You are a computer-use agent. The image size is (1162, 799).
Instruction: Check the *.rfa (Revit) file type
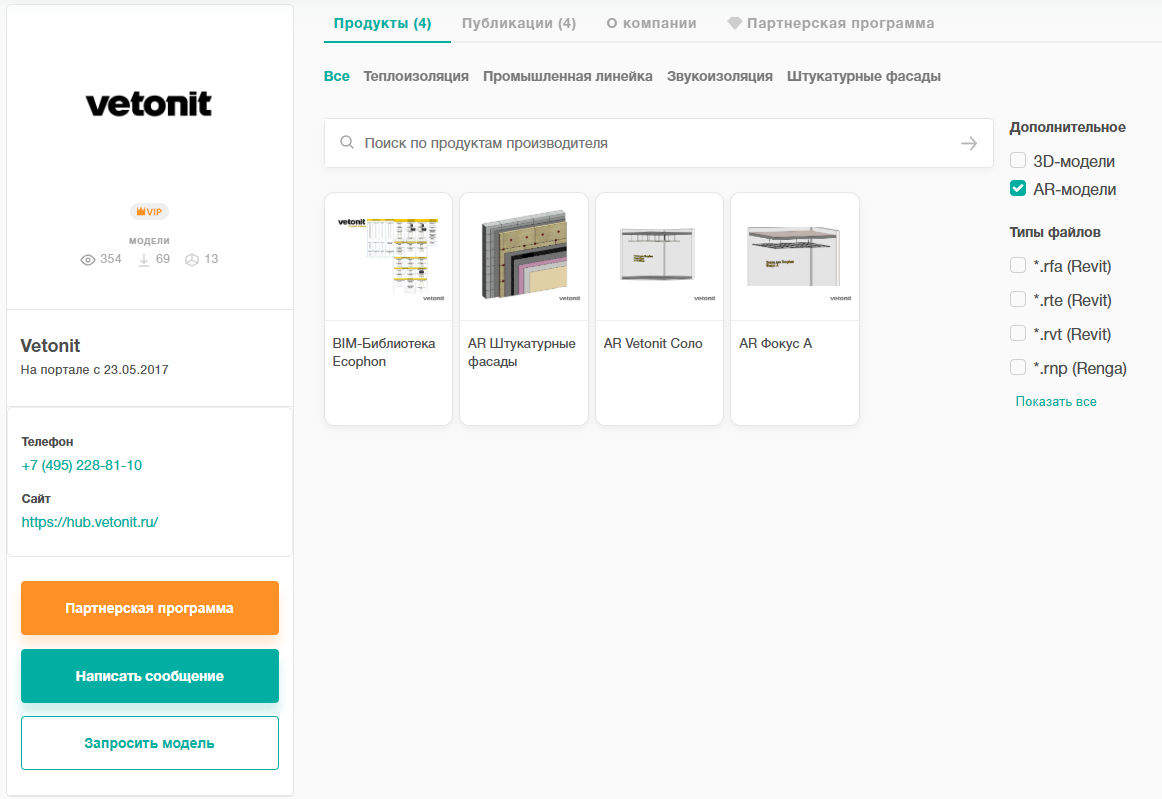1017,265
